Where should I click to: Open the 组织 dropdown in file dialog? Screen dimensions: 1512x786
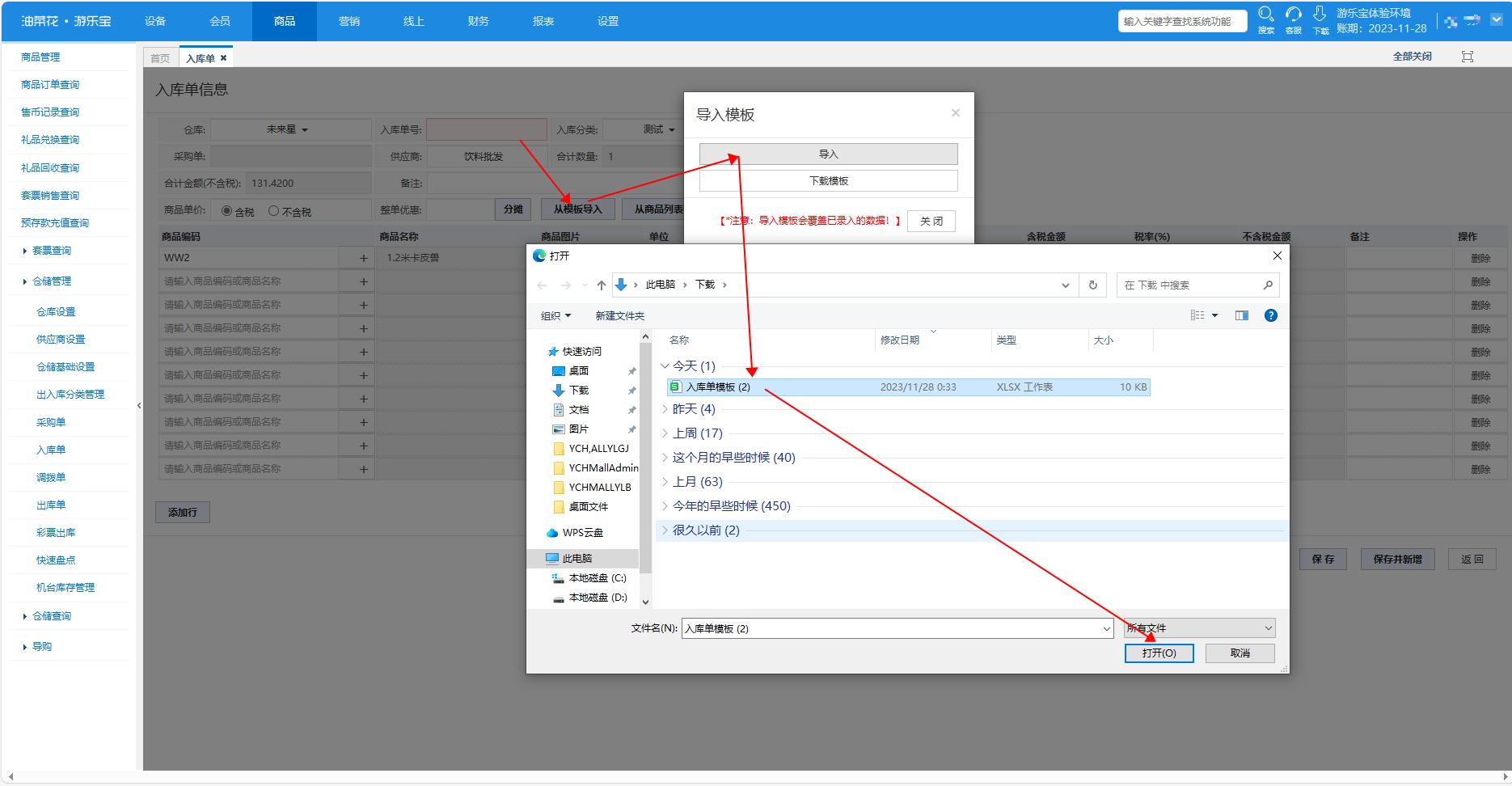pos(555,315)
